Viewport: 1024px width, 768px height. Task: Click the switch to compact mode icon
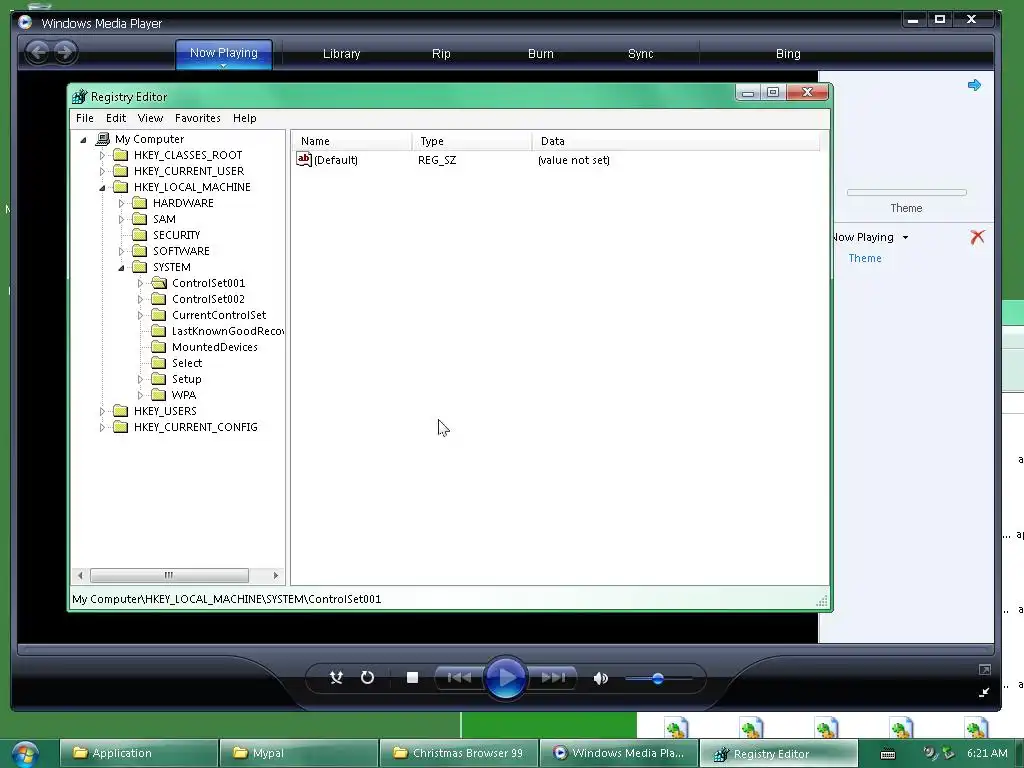coord(984,692)
